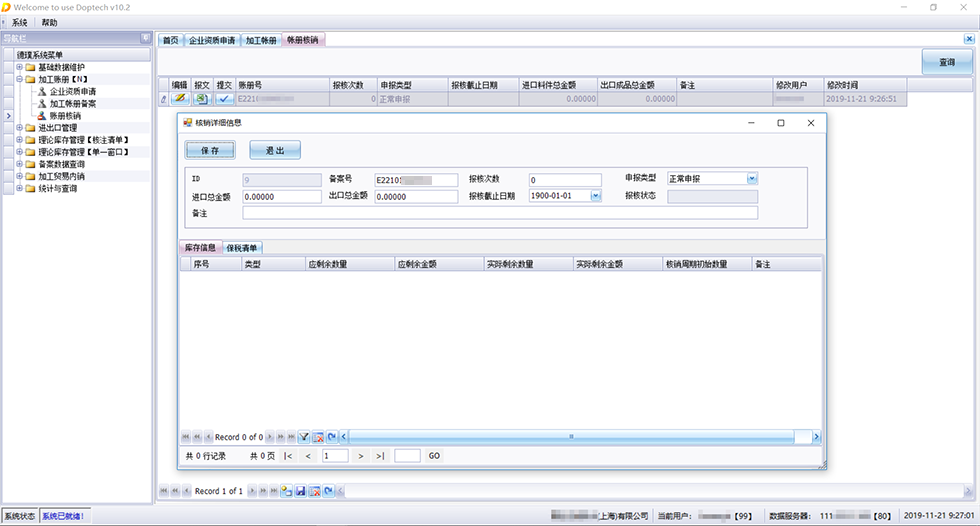Go to next record in main navigator

click(x=252, y=491)
